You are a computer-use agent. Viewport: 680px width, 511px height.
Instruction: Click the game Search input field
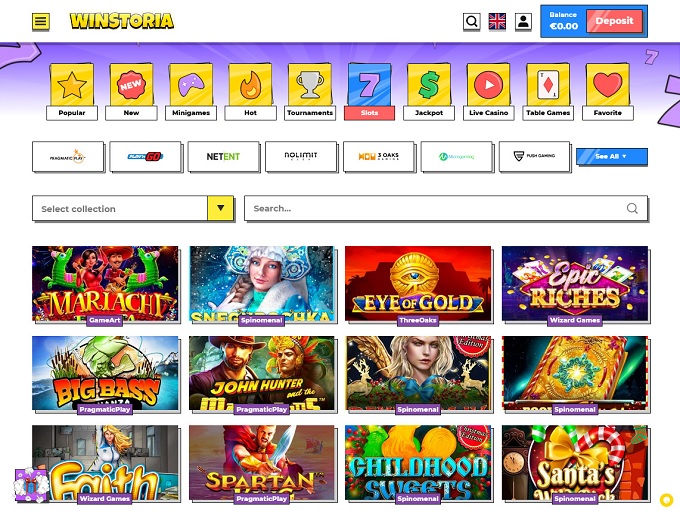click(x=446, y=209)
